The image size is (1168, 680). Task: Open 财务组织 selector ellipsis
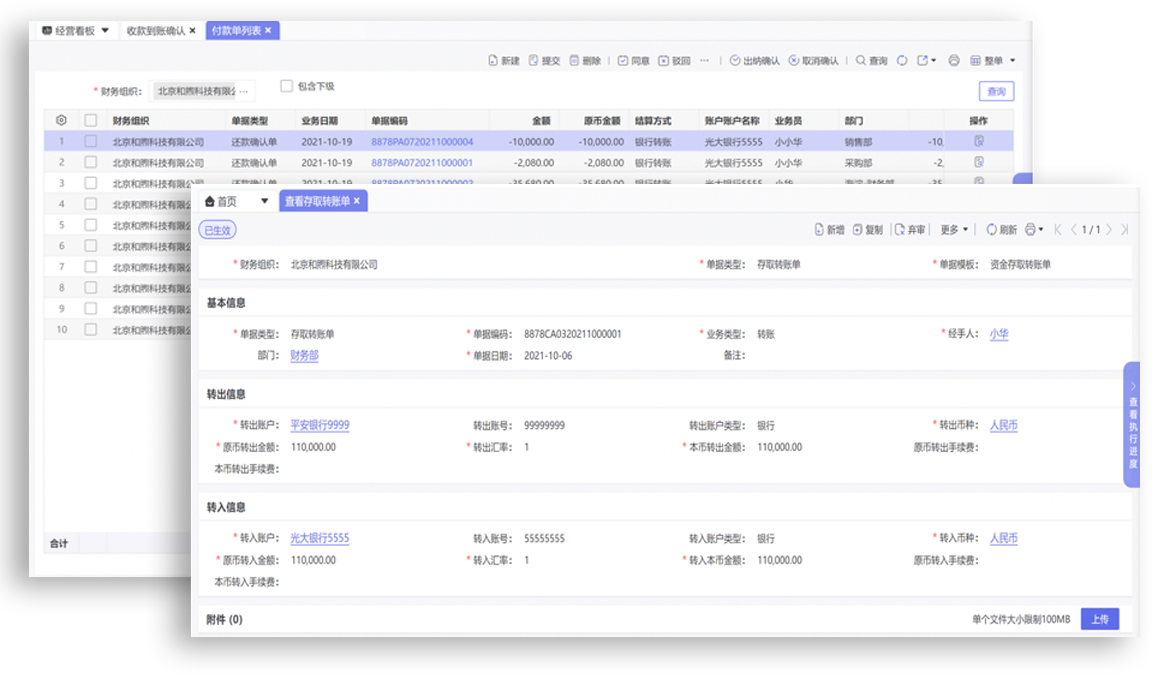point(244,91)
